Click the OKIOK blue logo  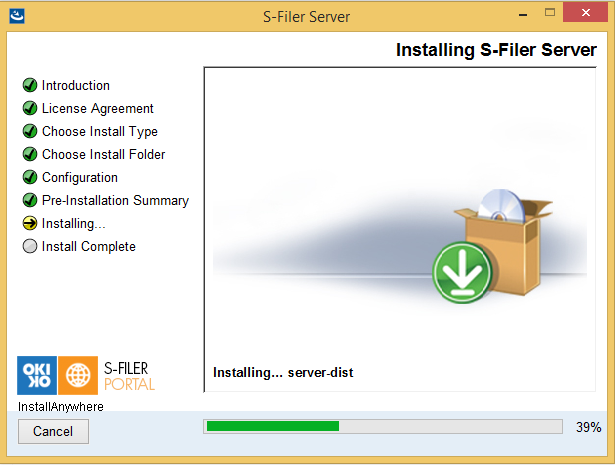[37, 375]
